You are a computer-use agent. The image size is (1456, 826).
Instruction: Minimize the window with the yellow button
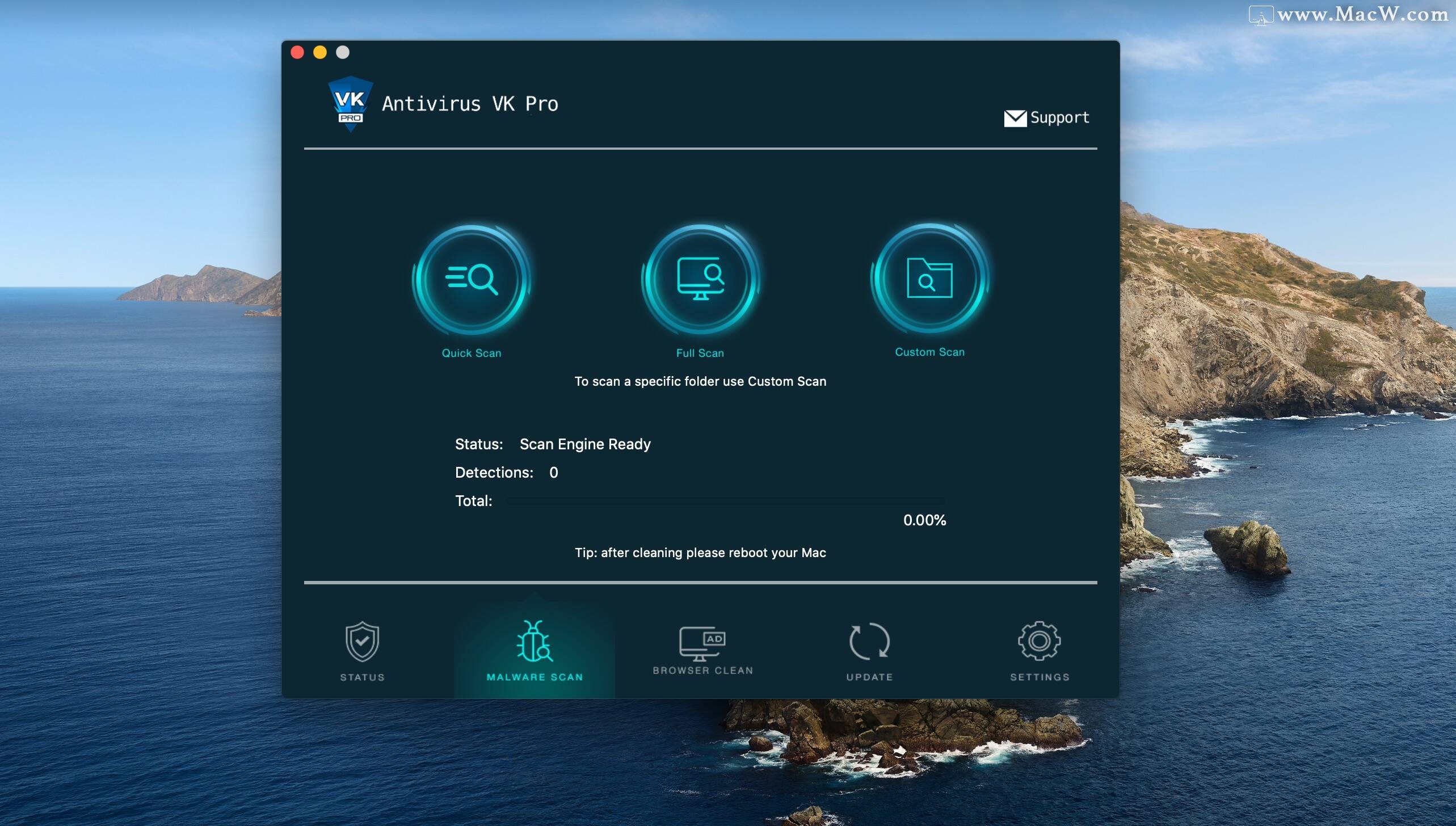320,52
